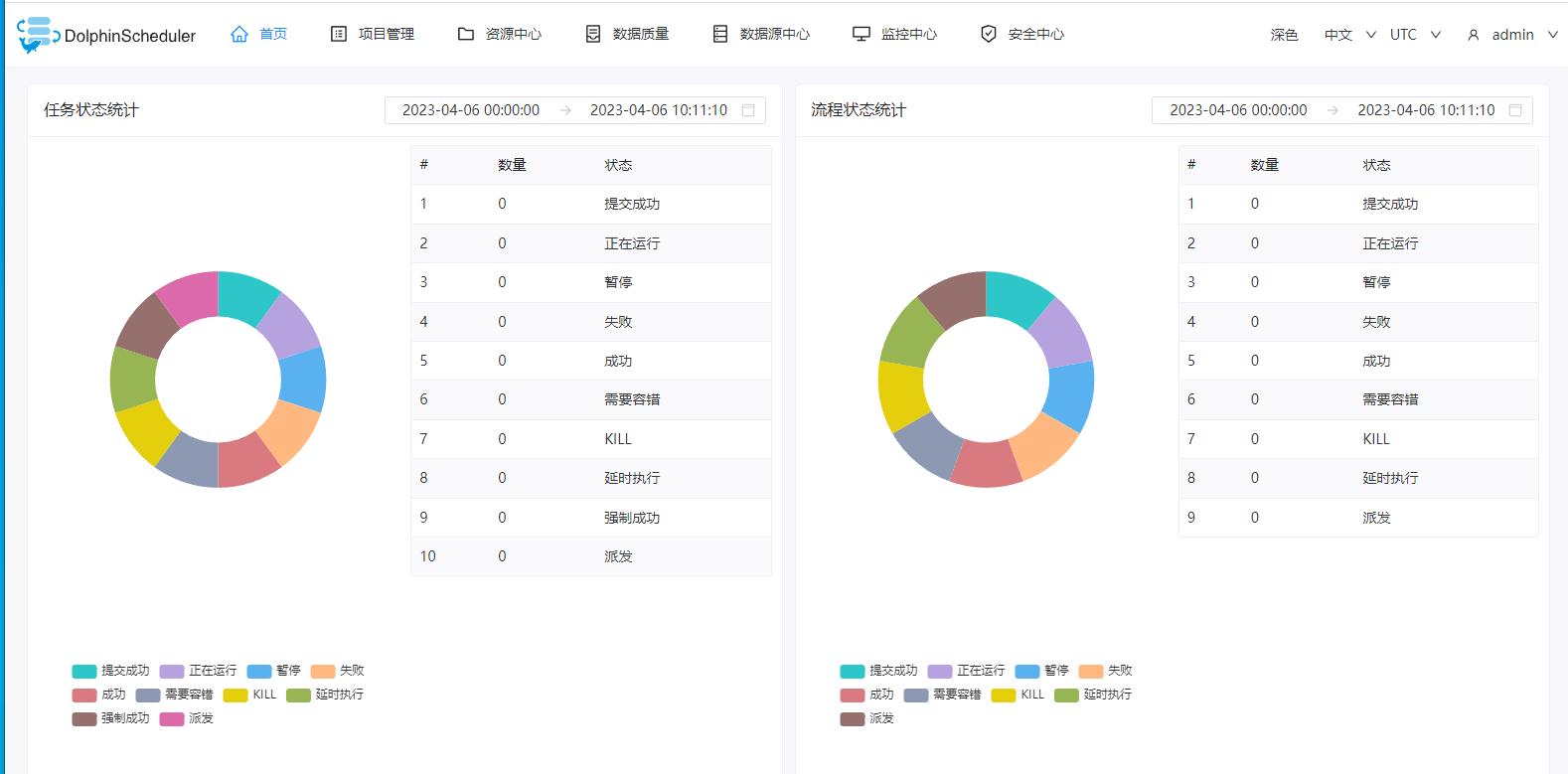Screen dimensions: 1568x774
Task: Click the datasource center server icon
Action: pos(720,35)
